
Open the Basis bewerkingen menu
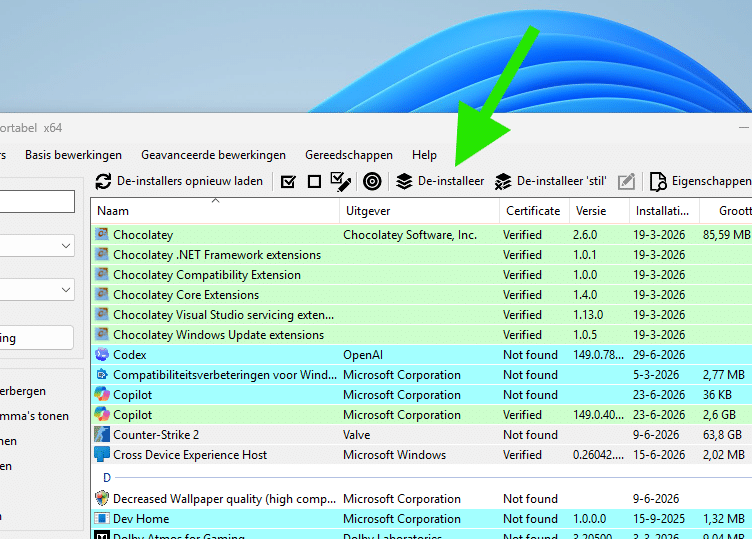(73, 155)
